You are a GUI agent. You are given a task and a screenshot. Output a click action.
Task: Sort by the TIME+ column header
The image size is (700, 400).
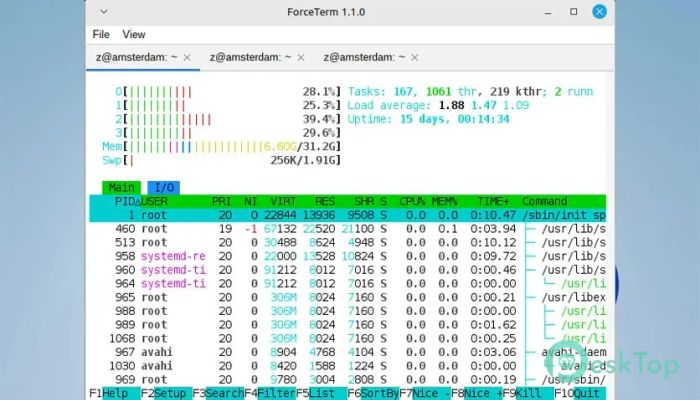click(x=493, y=201)
